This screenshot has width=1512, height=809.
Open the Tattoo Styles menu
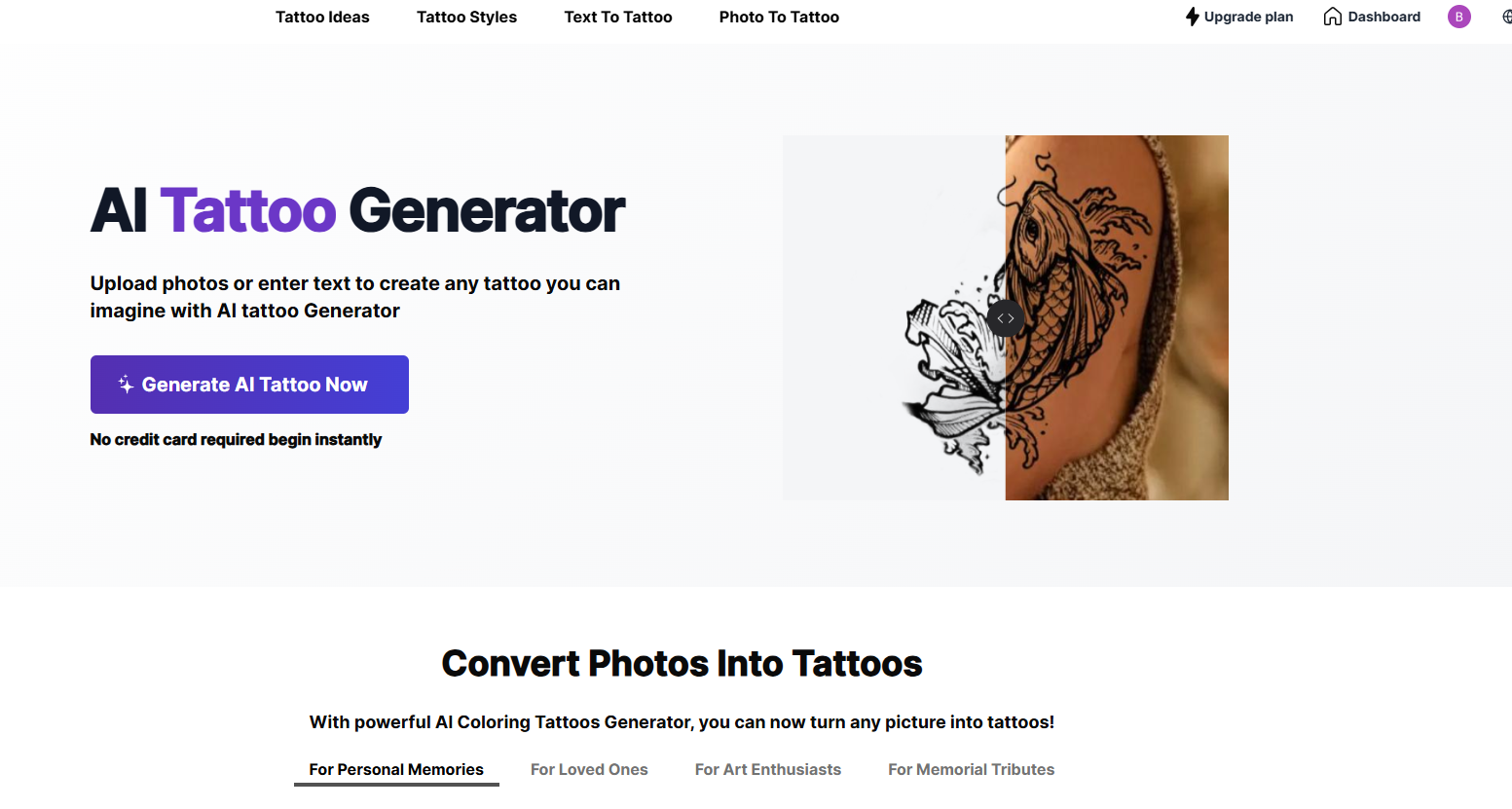coord(466,17)
